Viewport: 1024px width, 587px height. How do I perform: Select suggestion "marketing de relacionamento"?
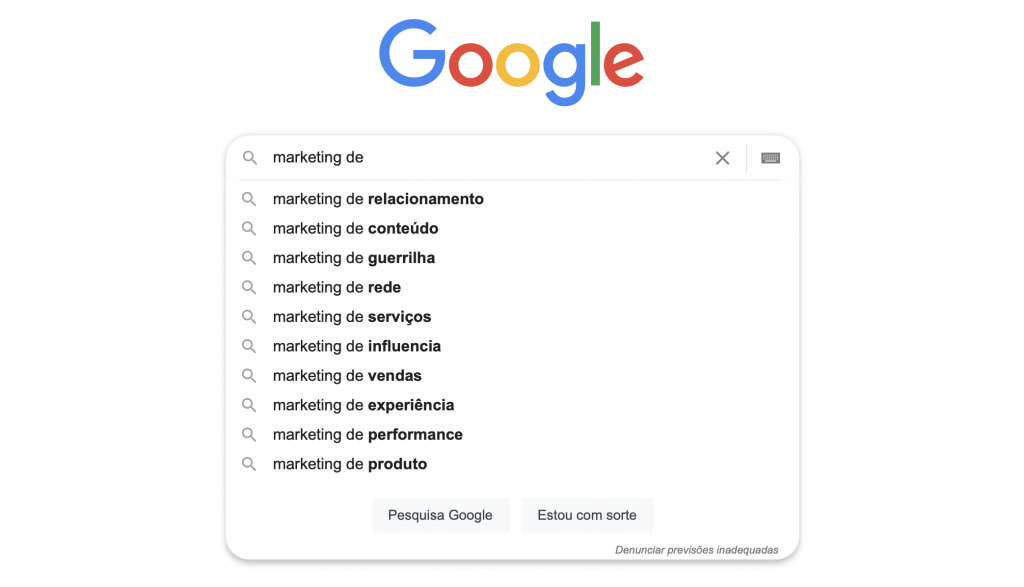coord(378,199)
